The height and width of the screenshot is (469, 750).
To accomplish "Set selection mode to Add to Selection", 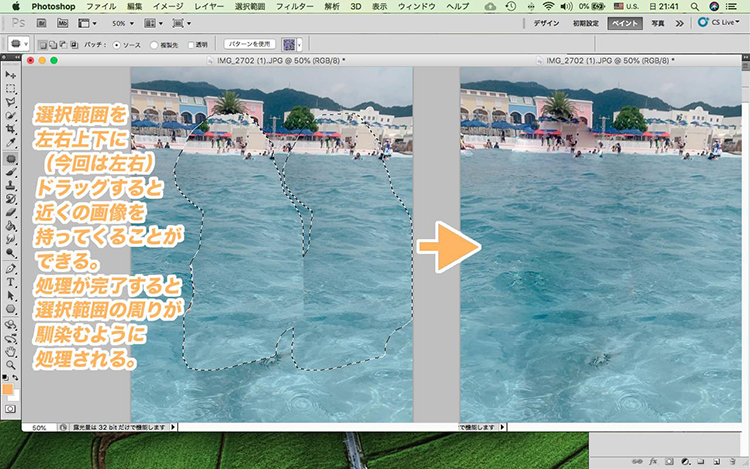I will [x=53, y=45].
